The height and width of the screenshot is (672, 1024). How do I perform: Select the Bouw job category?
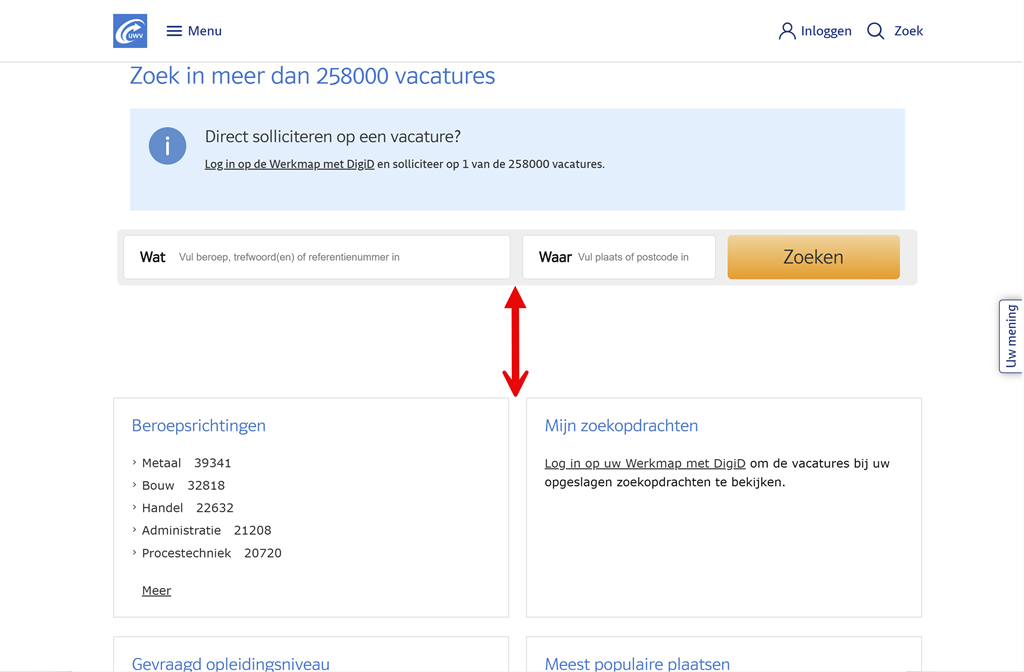158,485
